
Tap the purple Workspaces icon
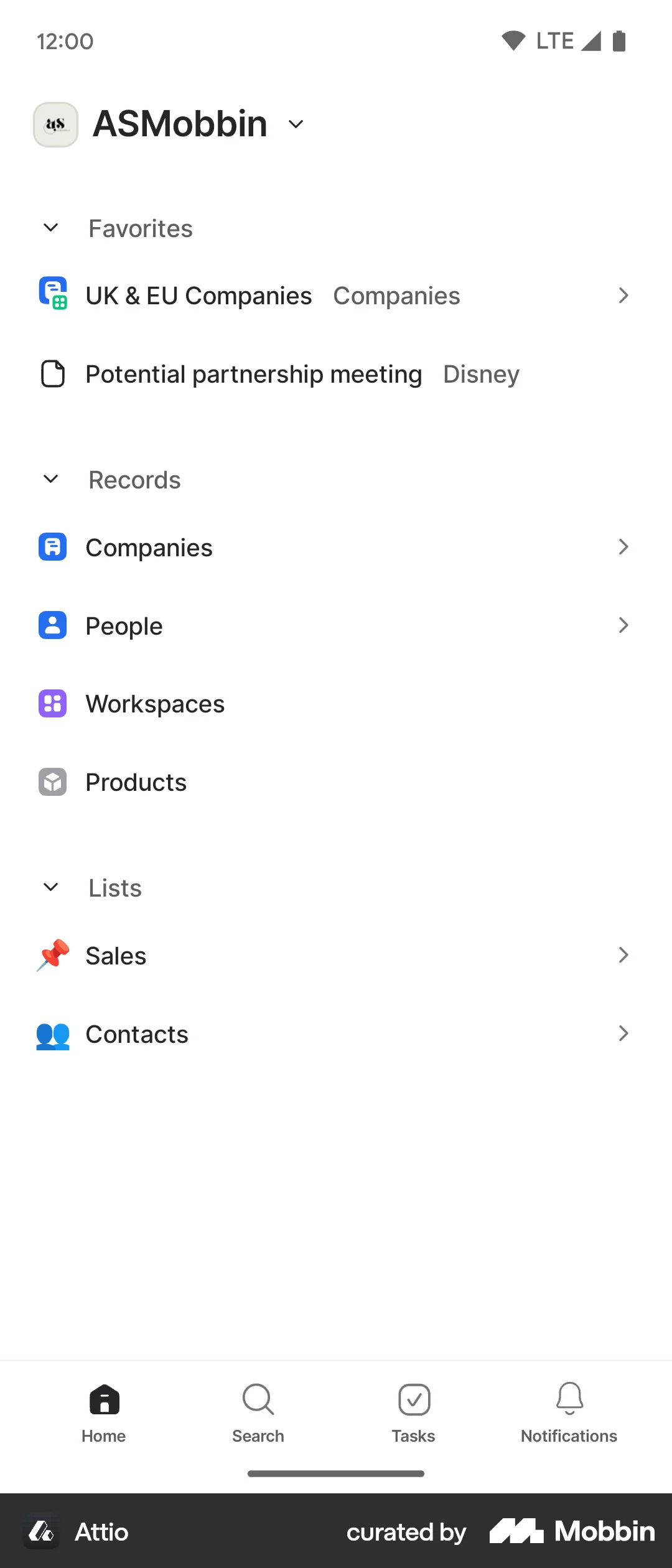53,704
